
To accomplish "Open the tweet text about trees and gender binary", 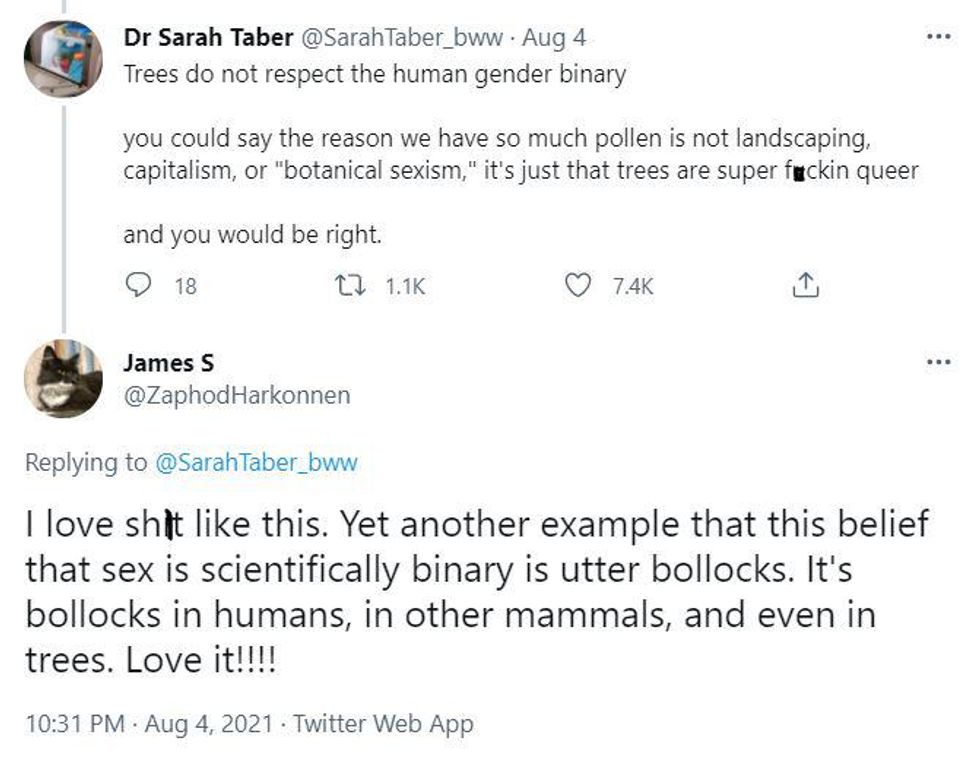I will (375, 76).
